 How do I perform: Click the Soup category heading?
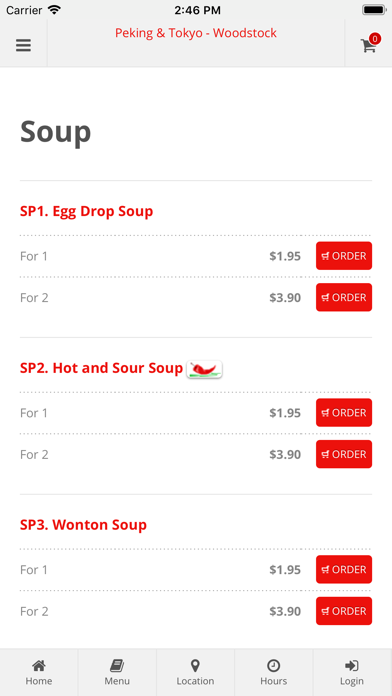click(x=55, y=132)
